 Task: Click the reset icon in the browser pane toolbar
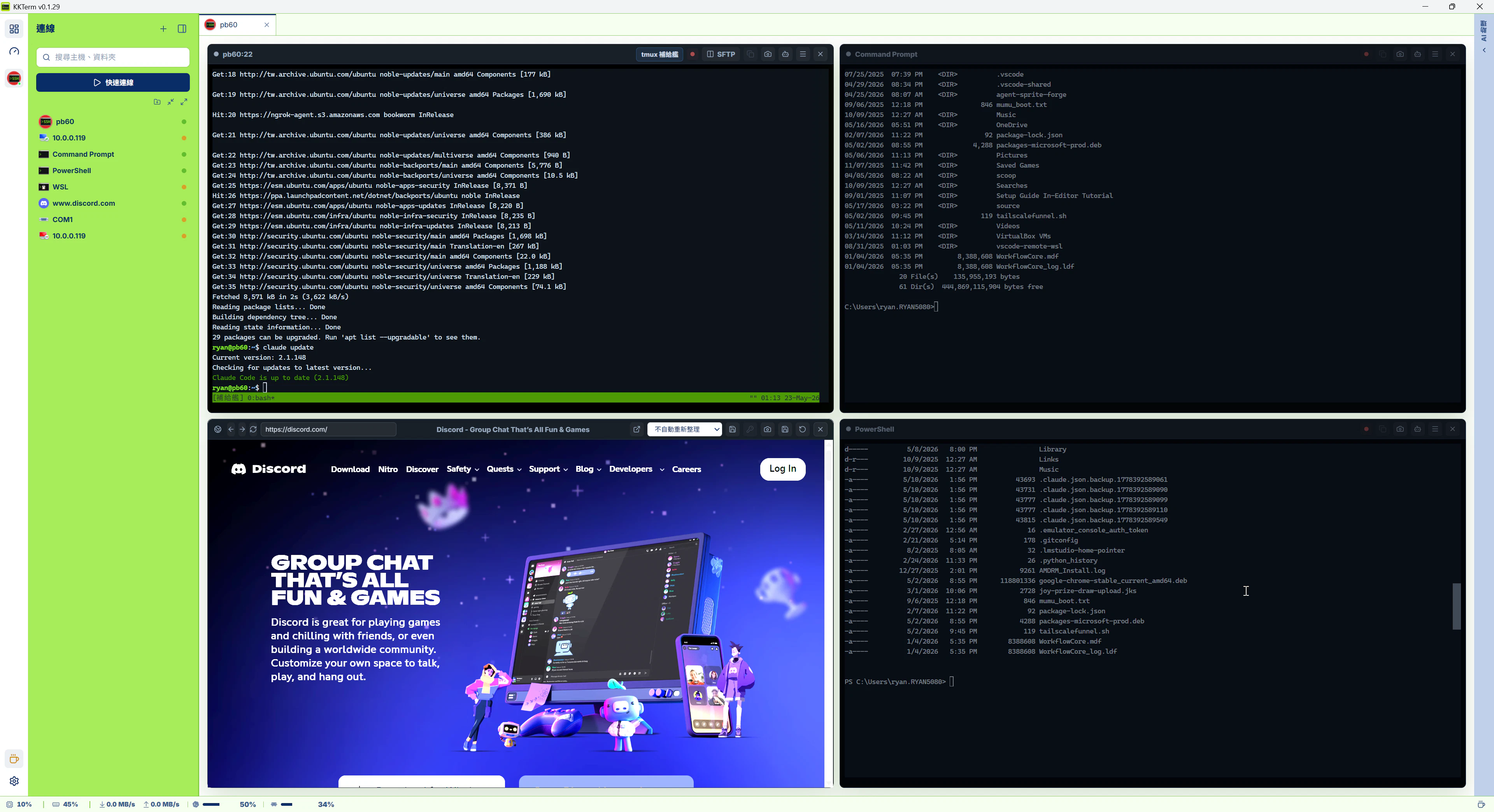tap(802, 429)
